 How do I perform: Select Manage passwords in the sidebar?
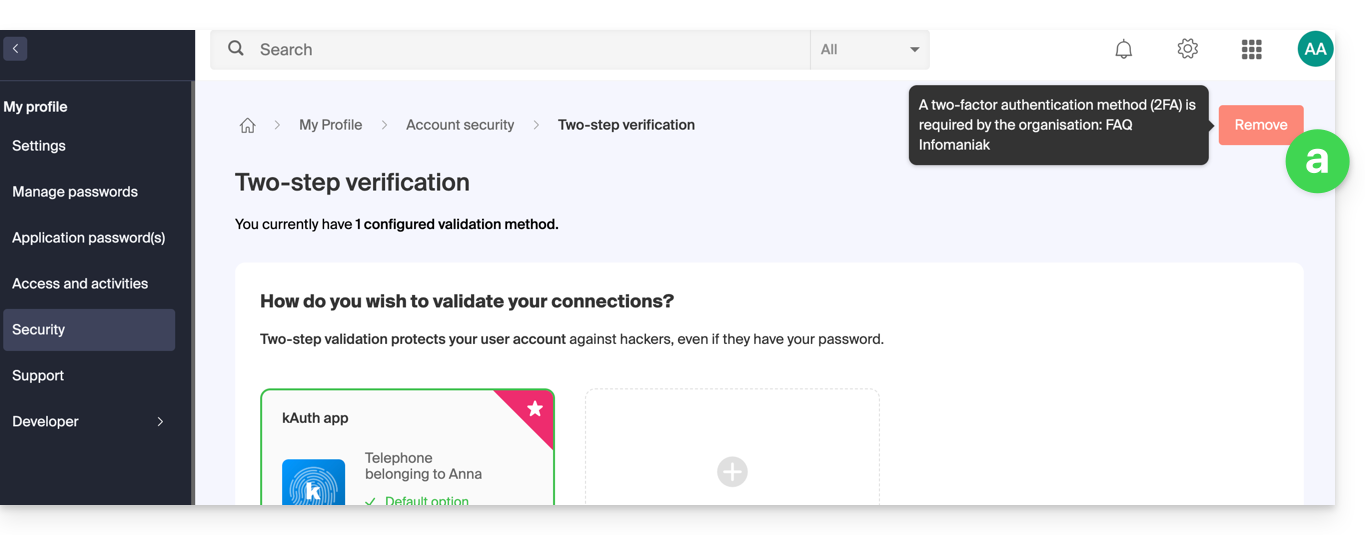[x=75, y=192]
